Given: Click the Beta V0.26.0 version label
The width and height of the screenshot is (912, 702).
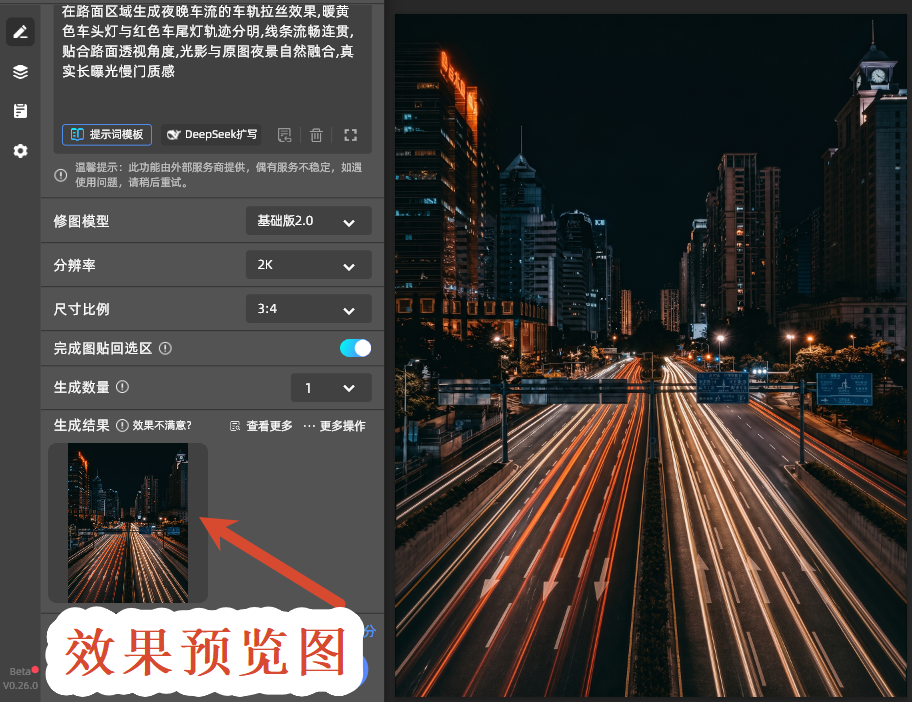Looking at the screenshot, I should 20,678.
